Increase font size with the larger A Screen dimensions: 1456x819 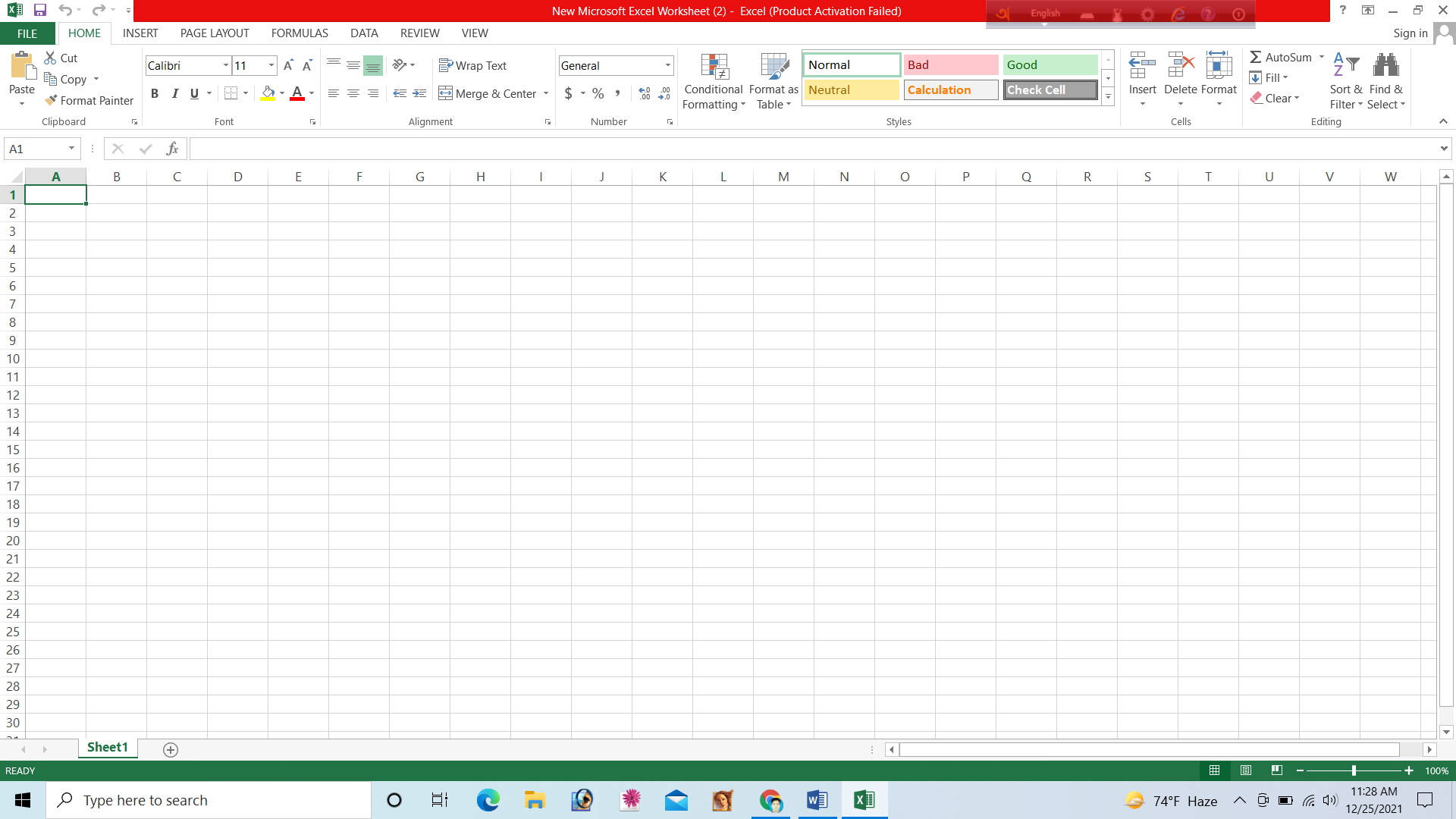pyautogui.click(x=288, y=65)
